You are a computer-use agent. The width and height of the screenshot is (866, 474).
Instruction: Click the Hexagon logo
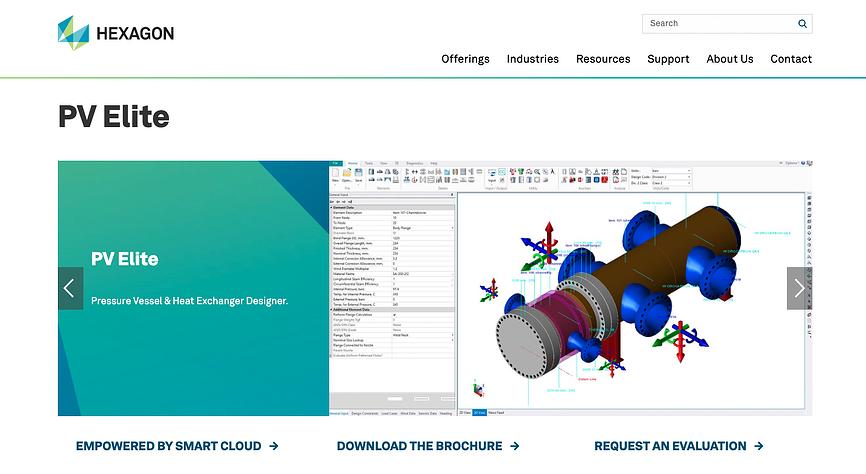click(116, 33)
